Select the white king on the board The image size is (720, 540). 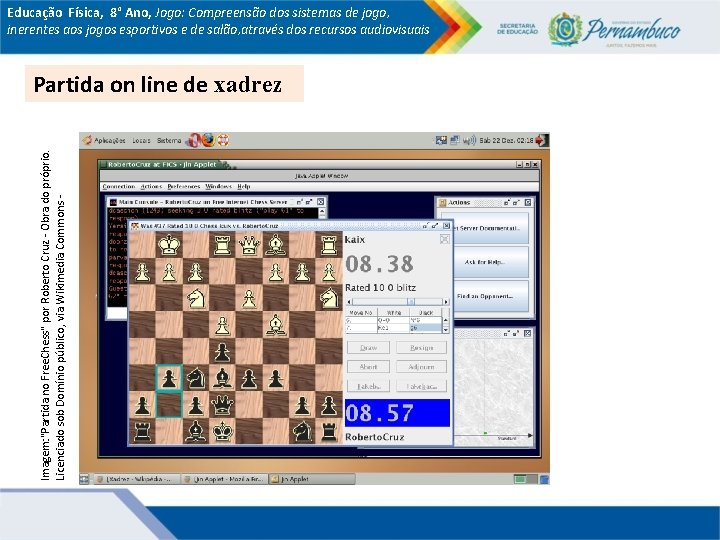click(169, 245)
